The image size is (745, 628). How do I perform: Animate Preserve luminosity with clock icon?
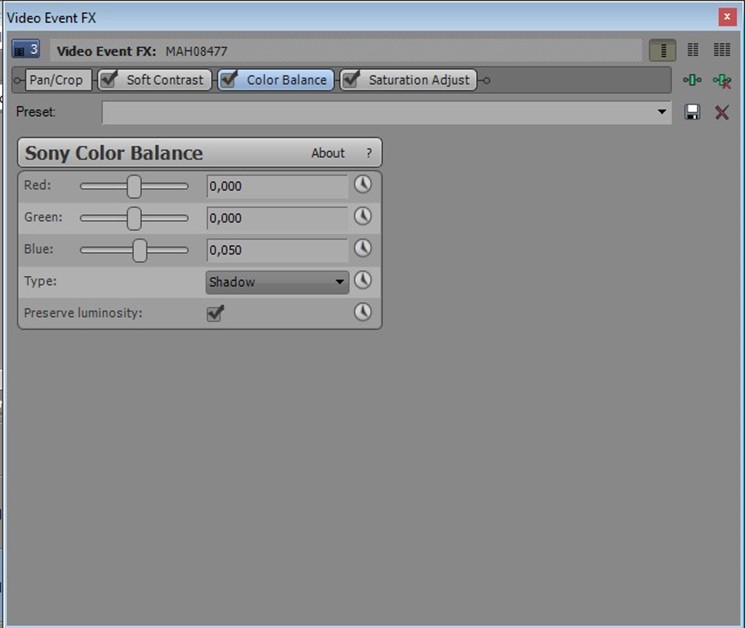point(363,312)
